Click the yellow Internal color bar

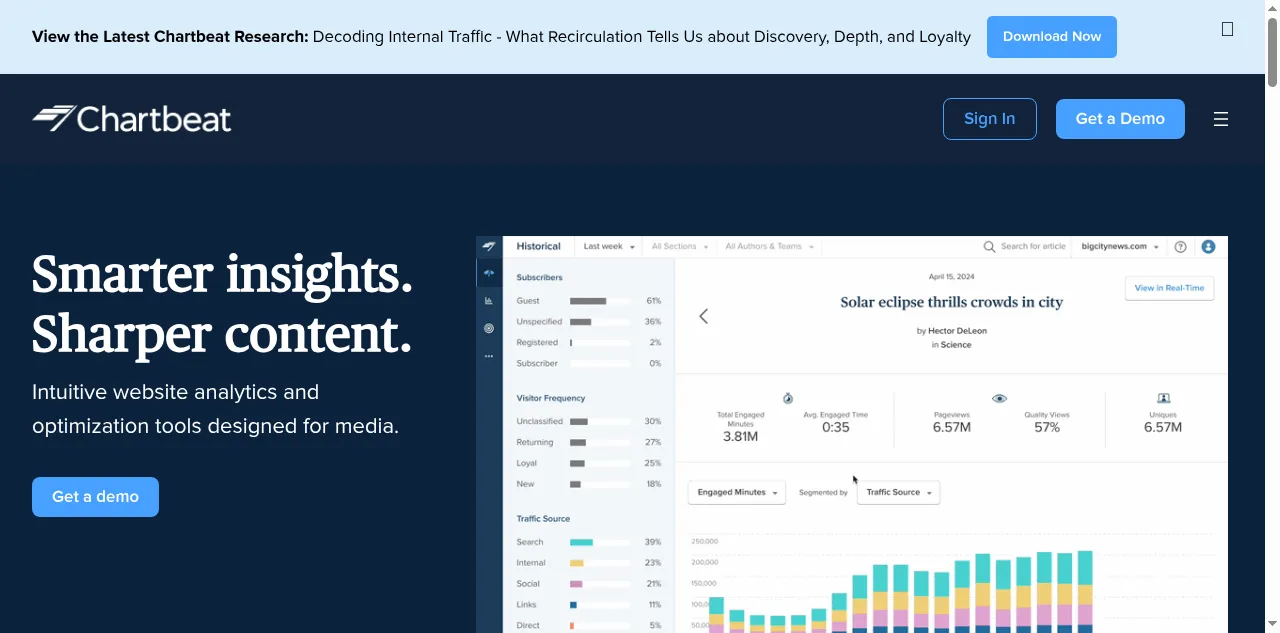pos(577,563)
